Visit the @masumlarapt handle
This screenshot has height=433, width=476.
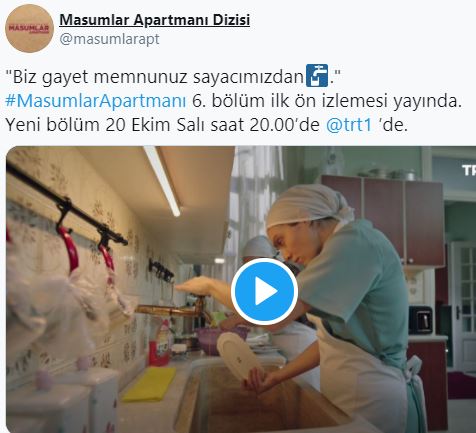coord(109,39)
